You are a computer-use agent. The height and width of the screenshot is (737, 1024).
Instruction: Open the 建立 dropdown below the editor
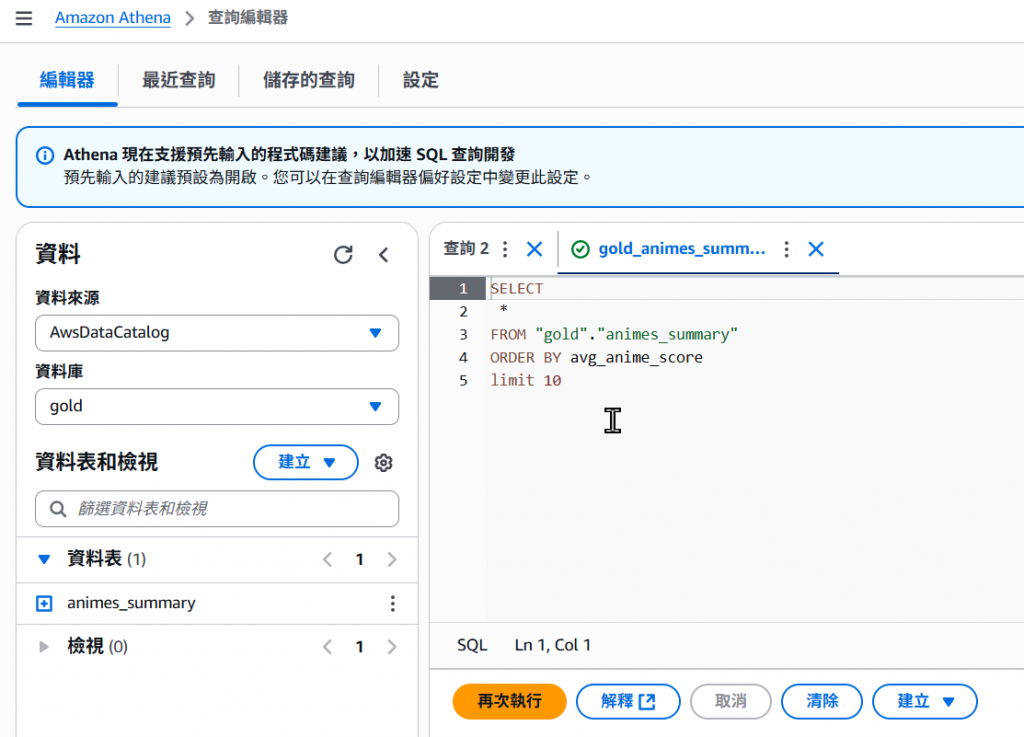tap(925, 702)
